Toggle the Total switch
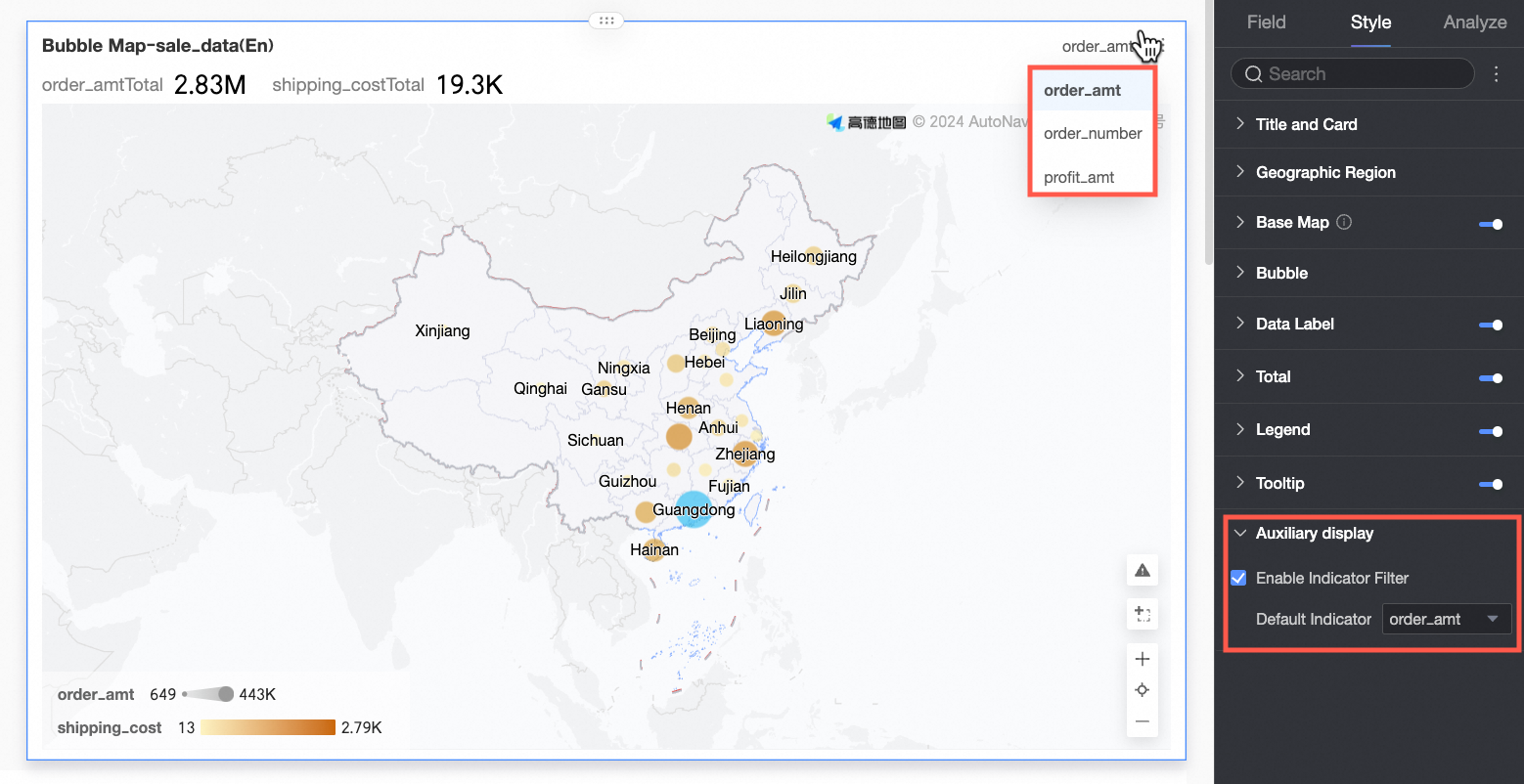 pyautogui.click(x=1491, y=377)
